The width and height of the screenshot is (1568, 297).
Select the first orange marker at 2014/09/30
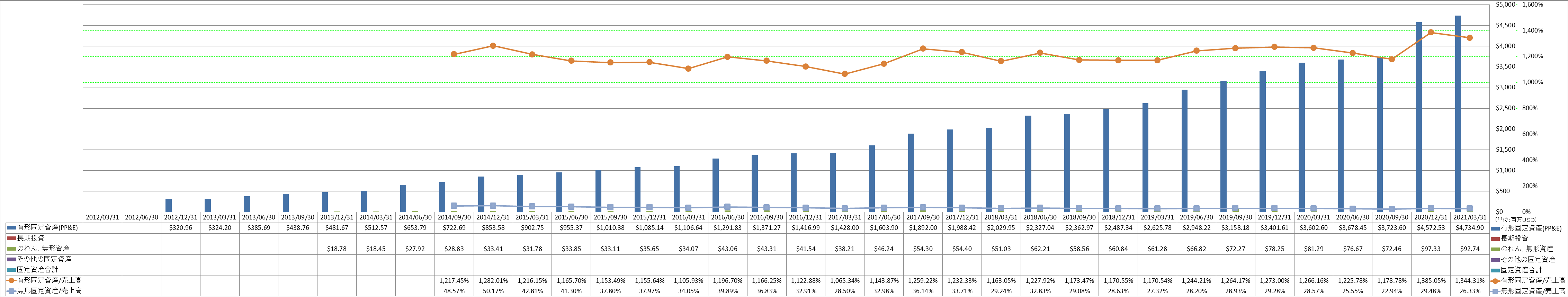(x=454, y=54)
